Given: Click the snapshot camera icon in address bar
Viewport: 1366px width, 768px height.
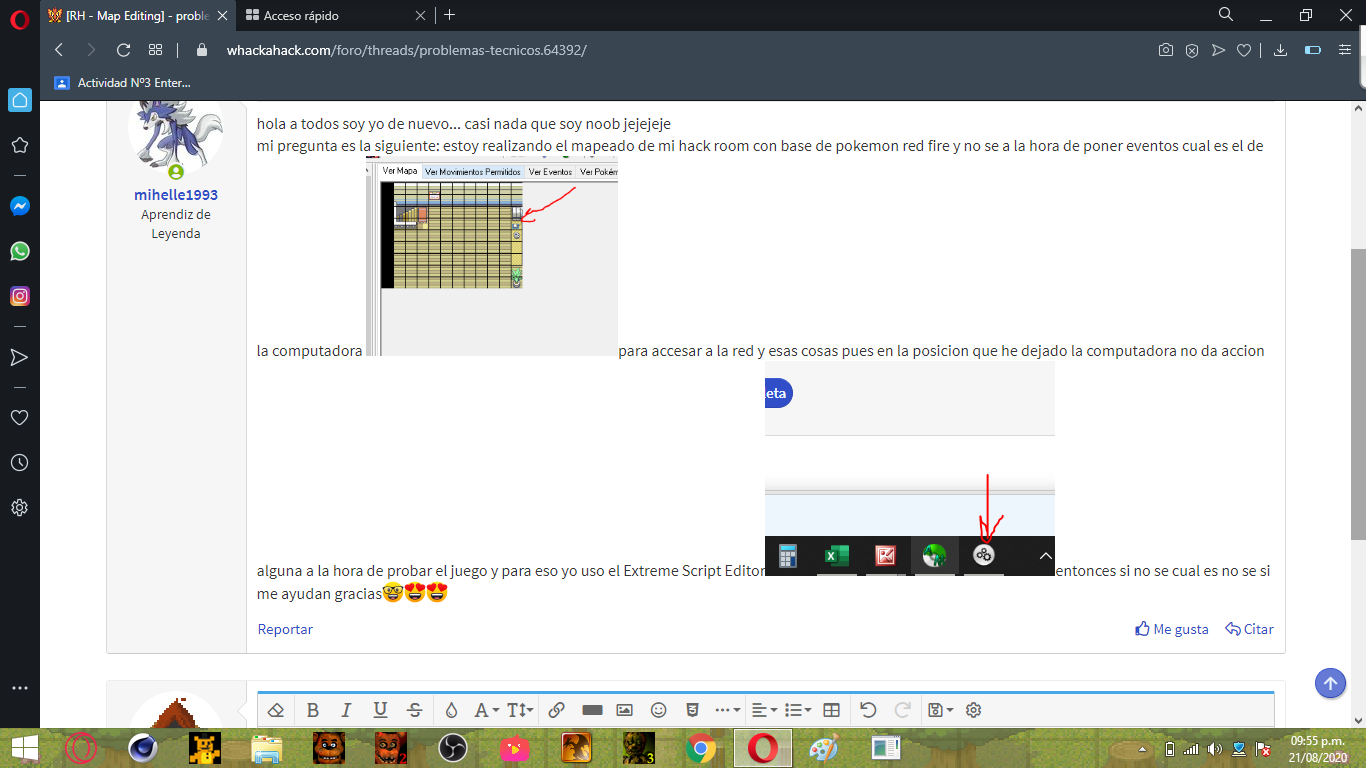Looking at the screenshot, I should pos(1165,50).
